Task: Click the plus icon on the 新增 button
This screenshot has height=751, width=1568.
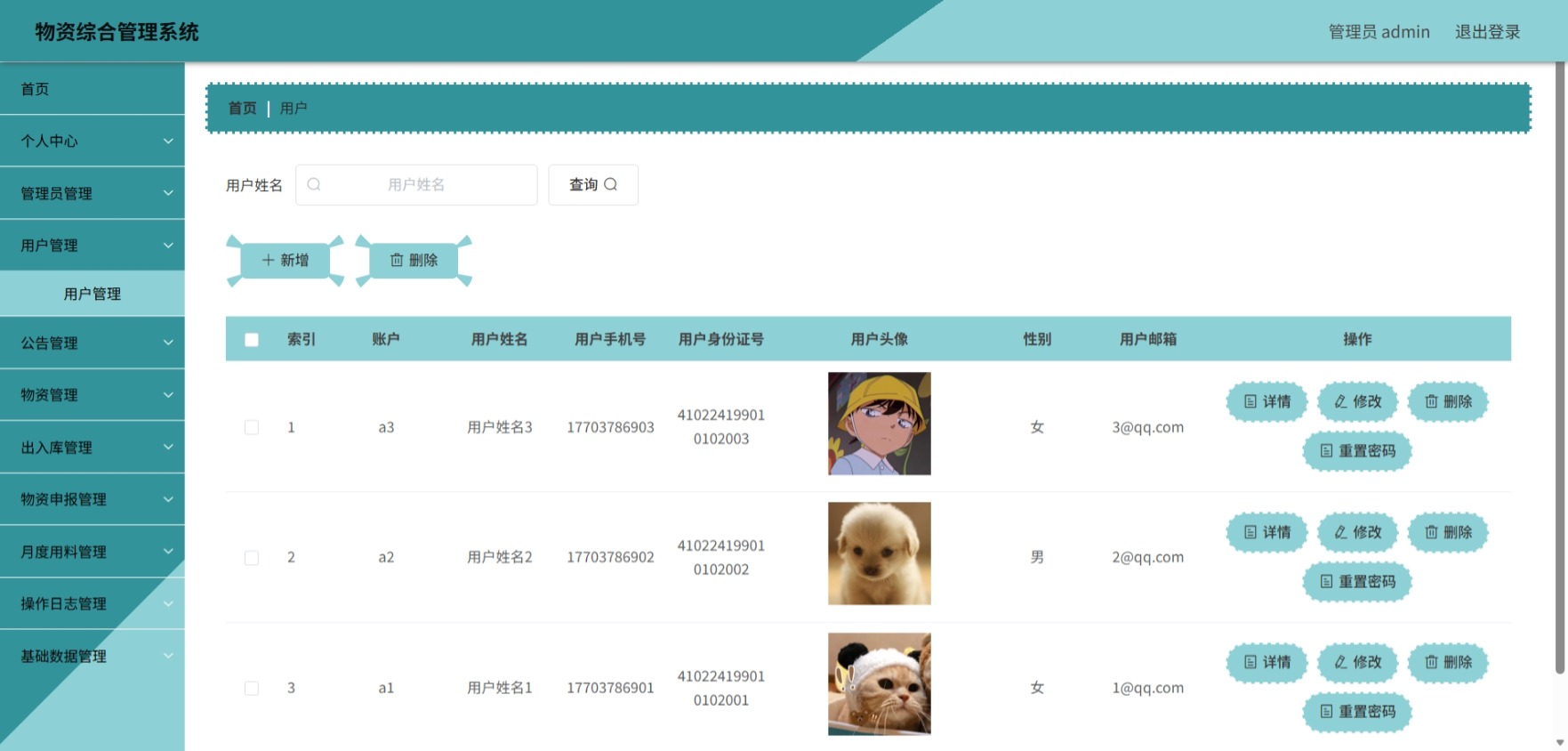Action: point(268,260)
